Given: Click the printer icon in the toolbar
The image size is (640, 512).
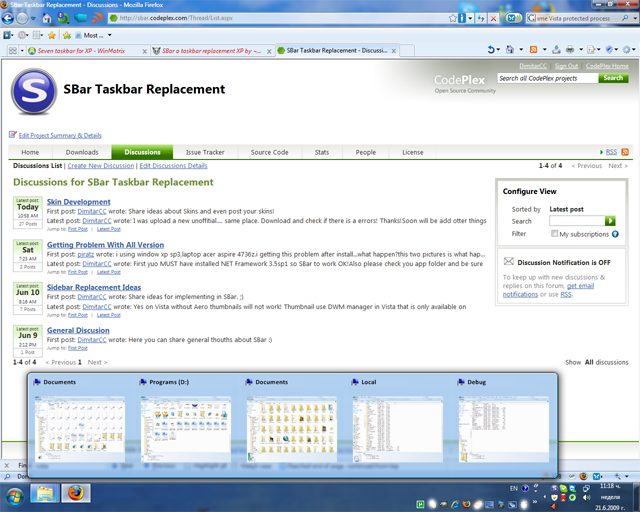Looking at the screenshot, I should (x=570, y=50).
